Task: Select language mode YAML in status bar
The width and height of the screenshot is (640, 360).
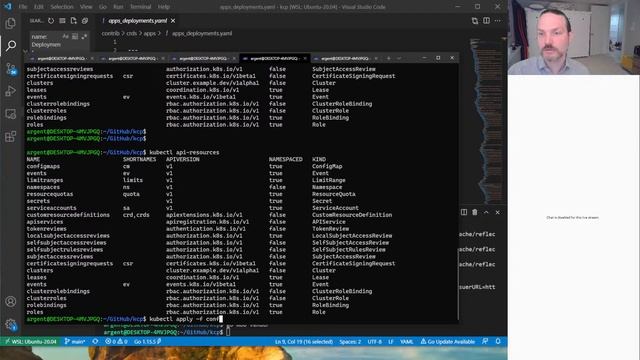Action: (406, 342)
